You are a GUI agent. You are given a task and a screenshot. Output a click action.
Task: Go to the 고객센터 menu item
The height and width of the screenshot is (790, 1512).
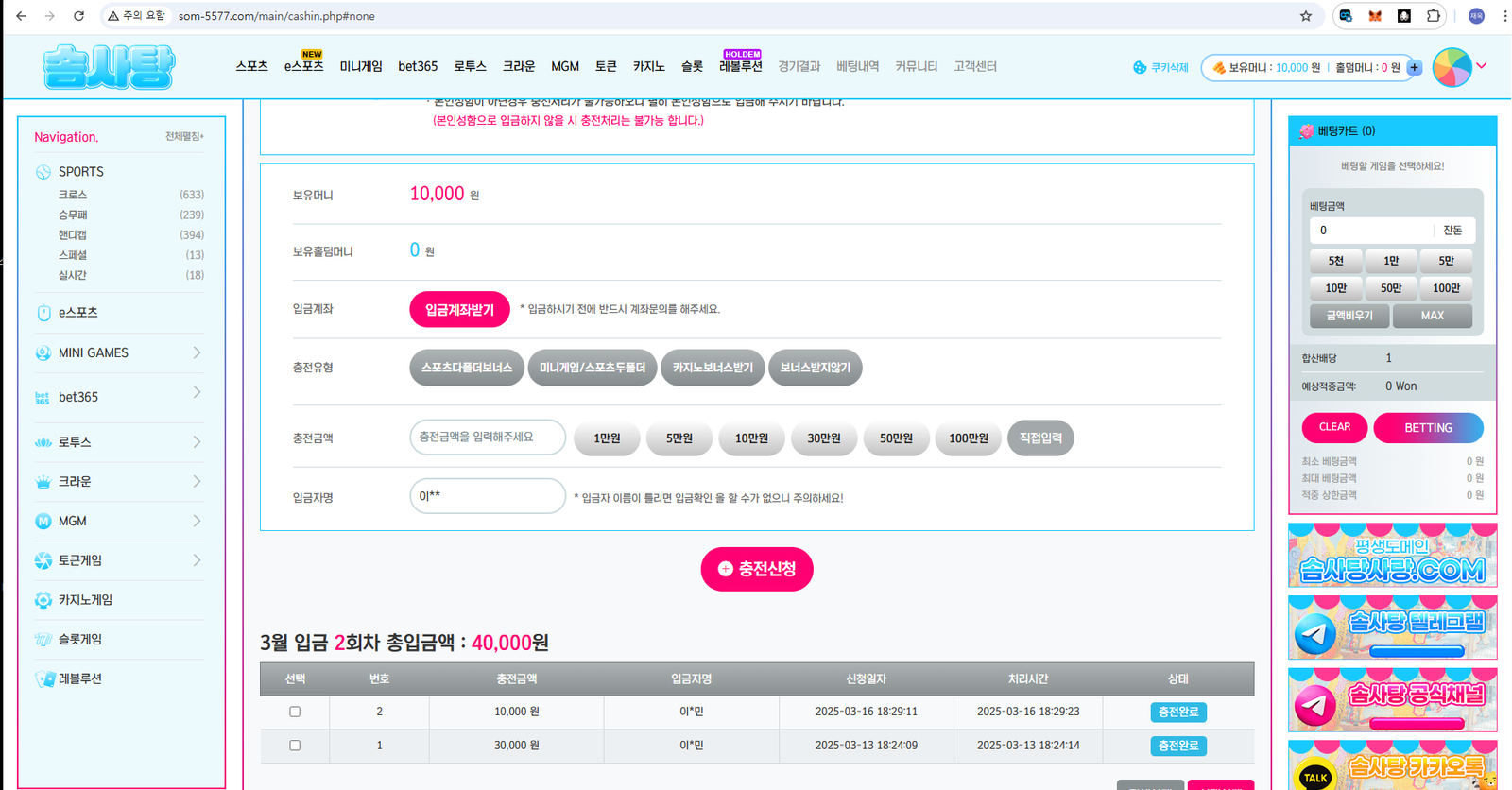click(974, 67)
